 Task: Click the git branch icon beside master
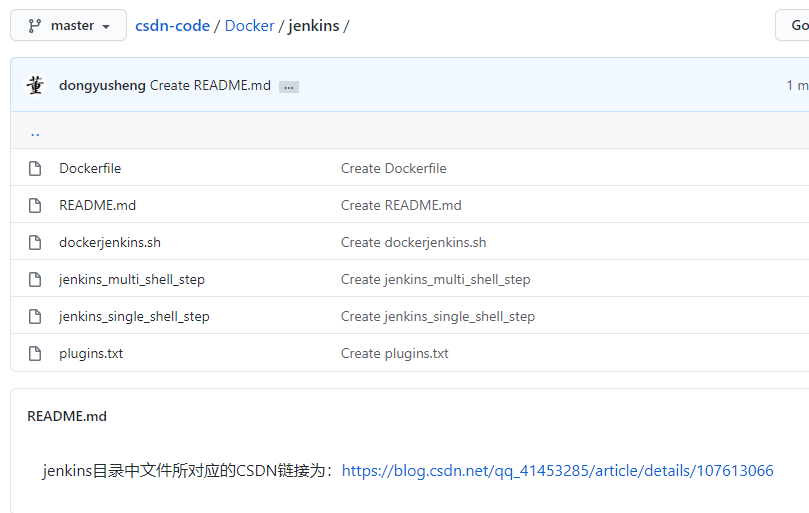[x=35, y=26]
